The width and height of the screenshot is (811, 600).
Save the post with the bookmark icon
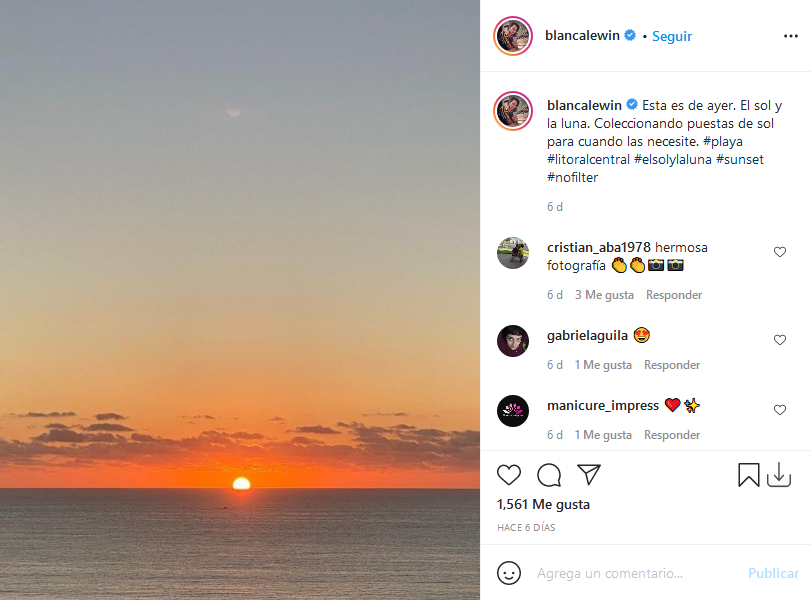[749, 475]
